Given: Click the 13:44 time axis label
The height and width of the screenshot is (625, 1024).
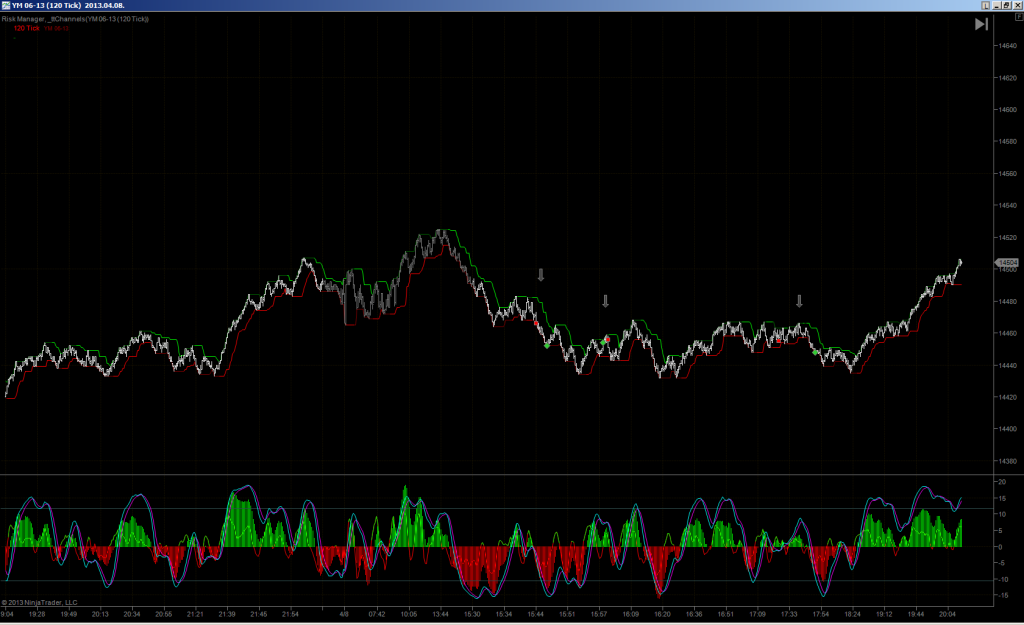Looking at the screenshot, I should (x=441, y=614).
